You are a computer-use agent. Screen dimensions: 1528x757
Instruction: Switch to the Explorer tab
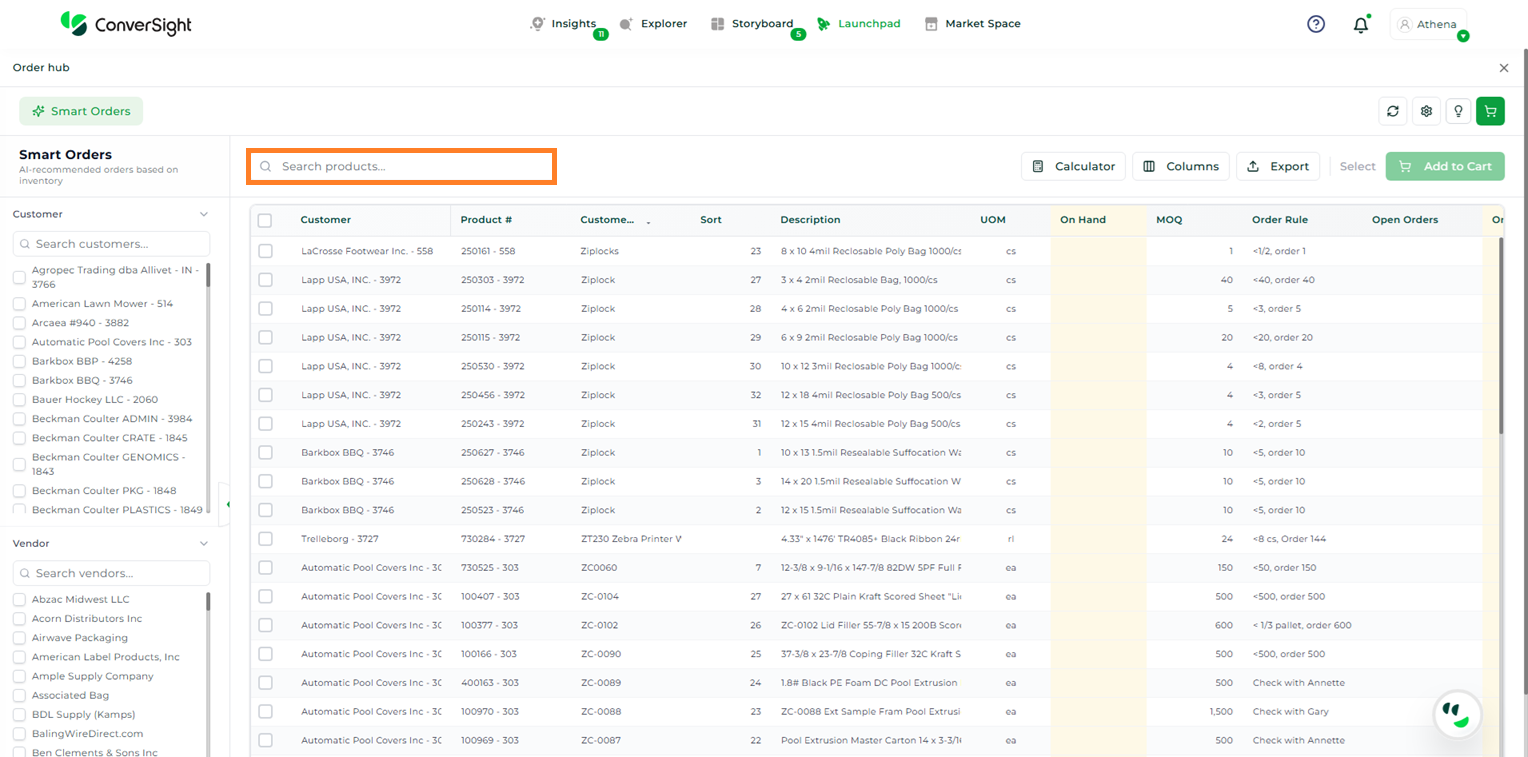(653, 24)
